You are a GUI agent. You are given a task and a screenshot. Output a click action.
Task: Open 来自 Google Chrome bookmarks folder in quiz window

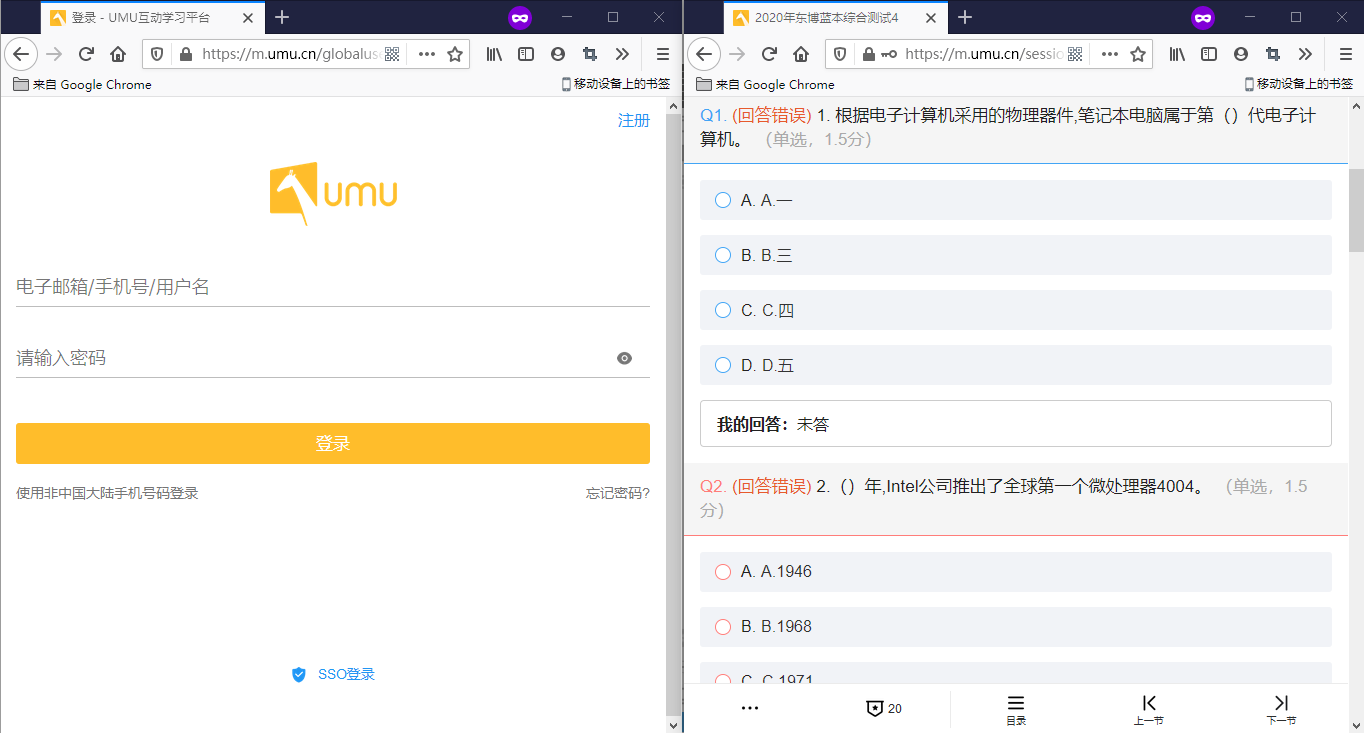[x=765, y=84]
